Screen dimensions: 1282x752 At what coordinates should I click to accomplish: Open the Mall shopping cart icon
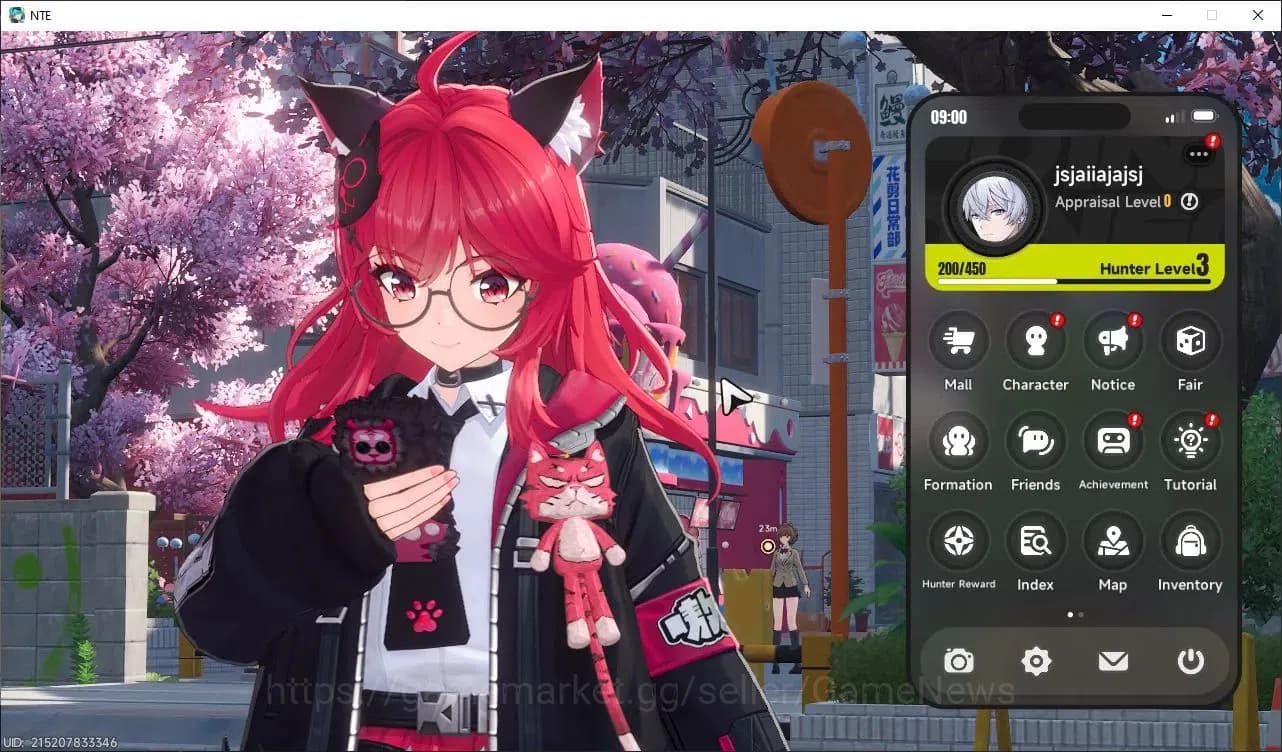[958, 341]
